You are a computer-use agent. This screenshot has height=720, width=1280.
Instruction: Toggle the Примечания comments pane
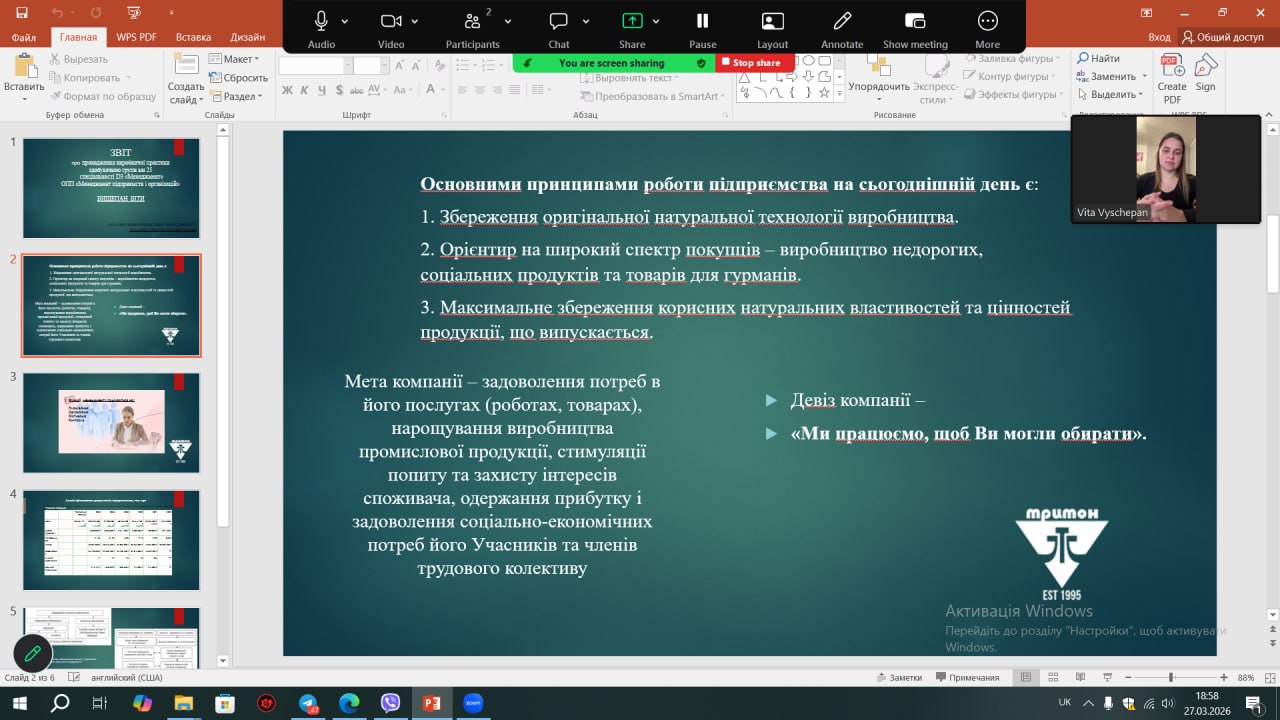tap(966, 677)
